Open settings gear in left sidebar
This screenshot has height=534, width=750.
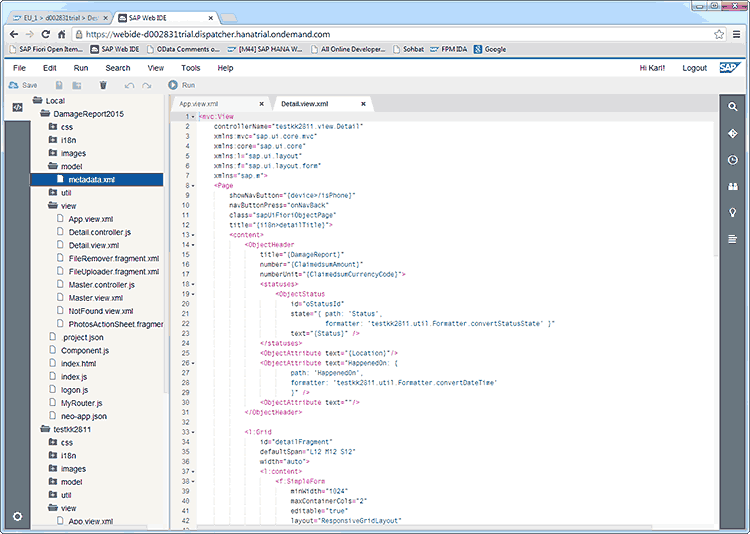coord(17,517)
